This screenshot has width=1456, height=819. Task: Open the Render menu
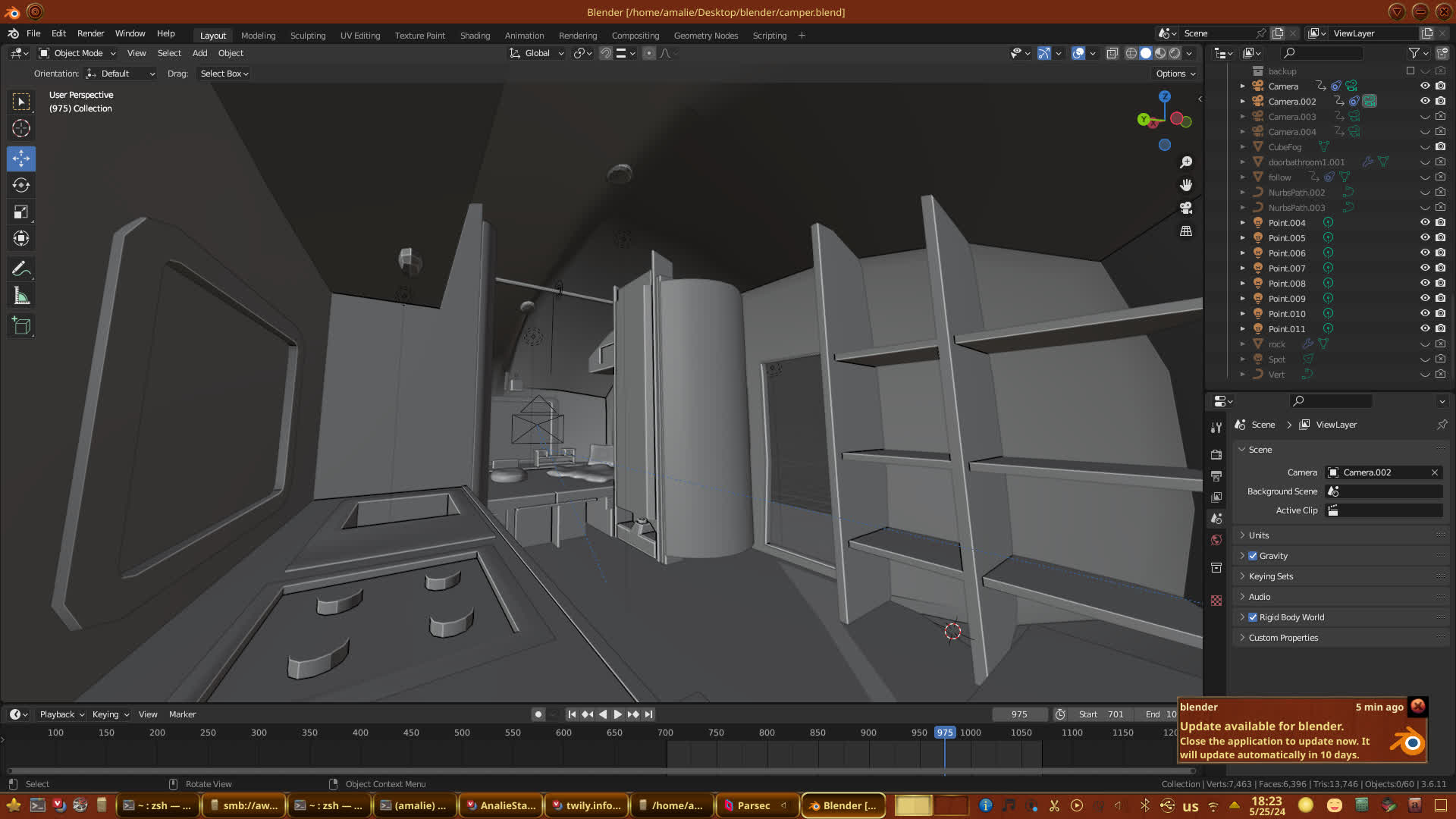90,33
